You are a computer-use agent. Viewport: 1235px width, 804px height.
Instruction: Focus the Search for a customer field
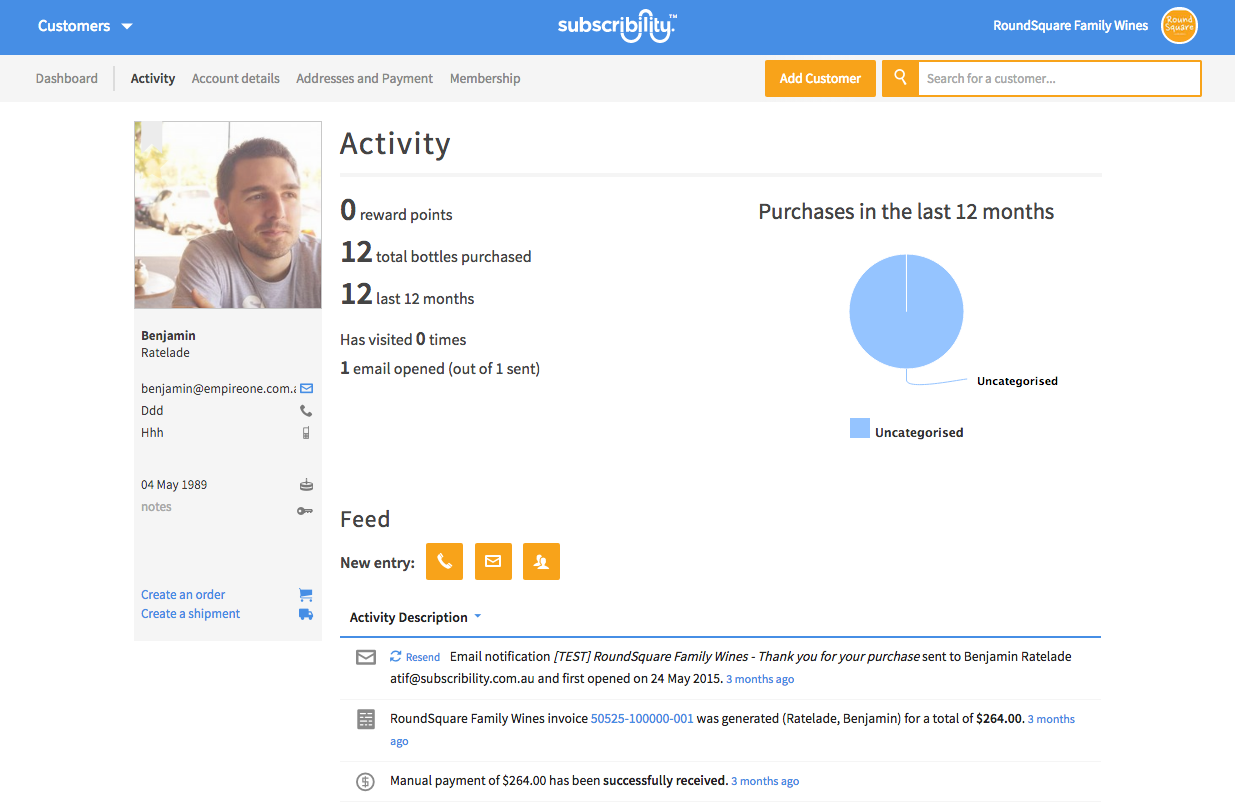click(x=1058, y=78)
